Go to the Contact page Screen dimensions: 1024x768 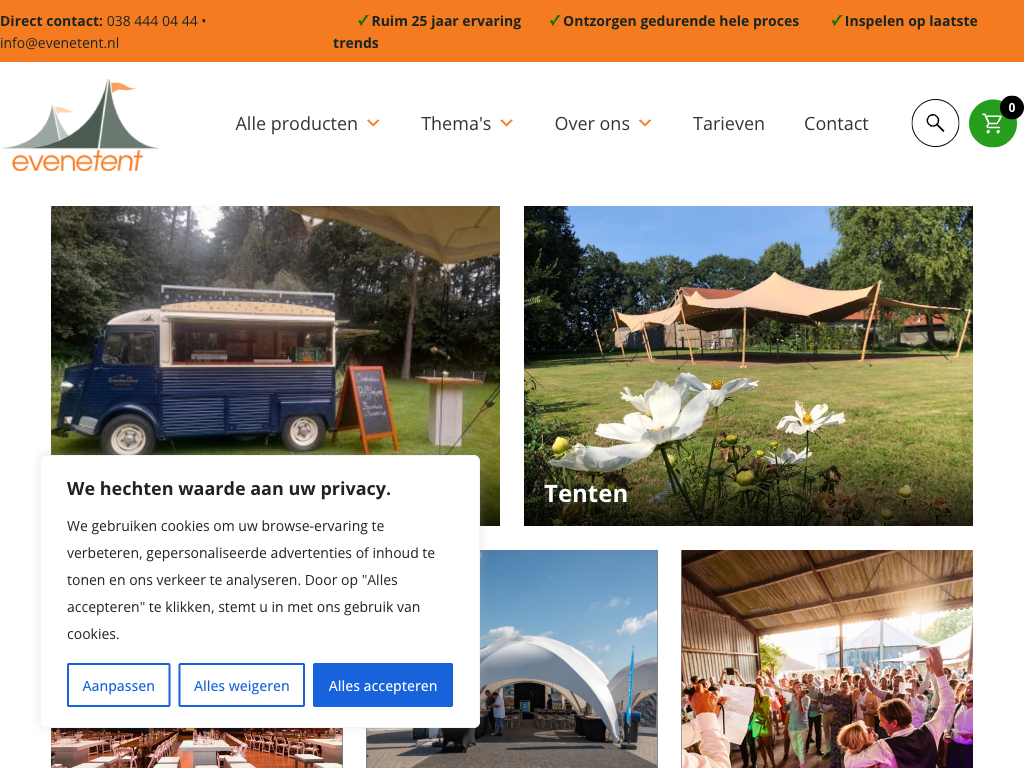coord(836,123)
